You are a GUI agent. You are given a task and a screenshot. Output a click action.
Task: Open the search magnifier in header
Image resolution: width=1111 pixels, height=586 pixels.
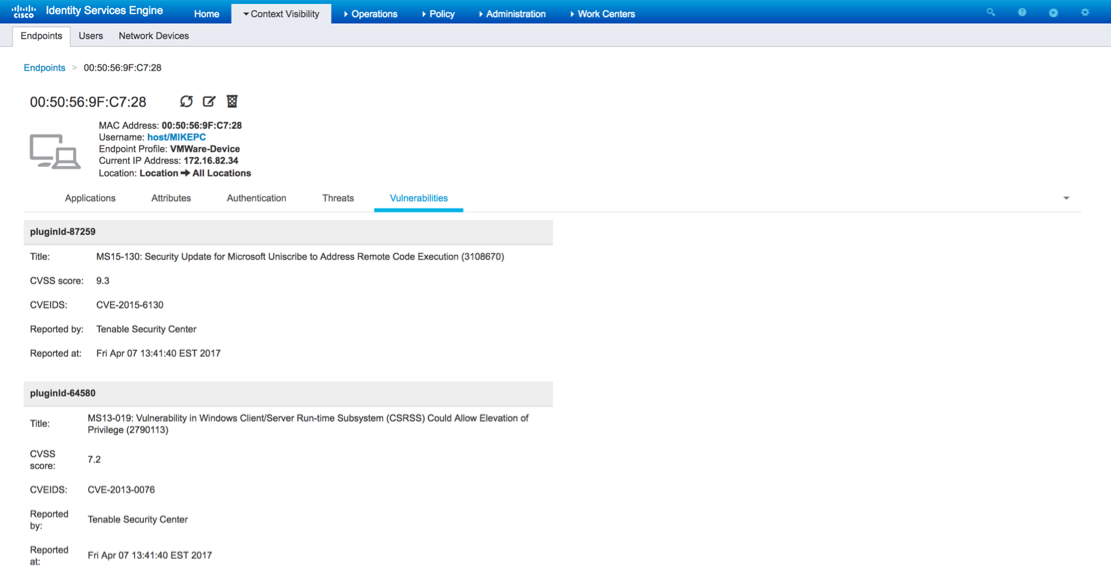(991, 12)
